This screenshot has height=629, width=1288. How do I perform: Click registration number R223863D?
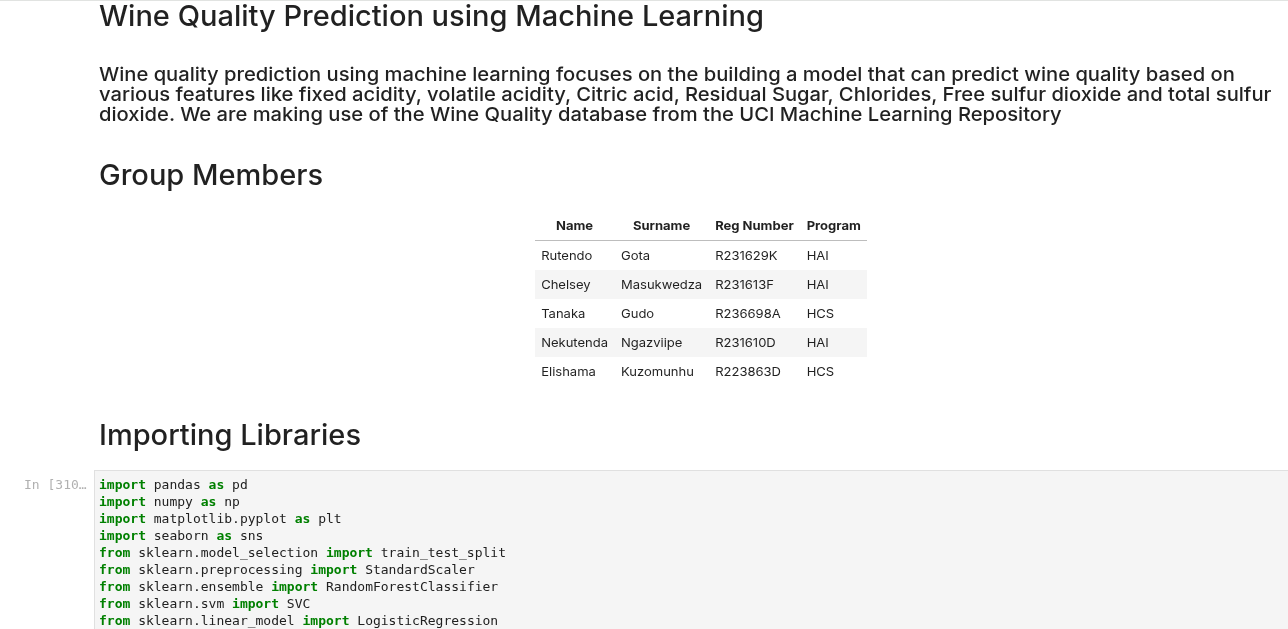pos(747,372)
